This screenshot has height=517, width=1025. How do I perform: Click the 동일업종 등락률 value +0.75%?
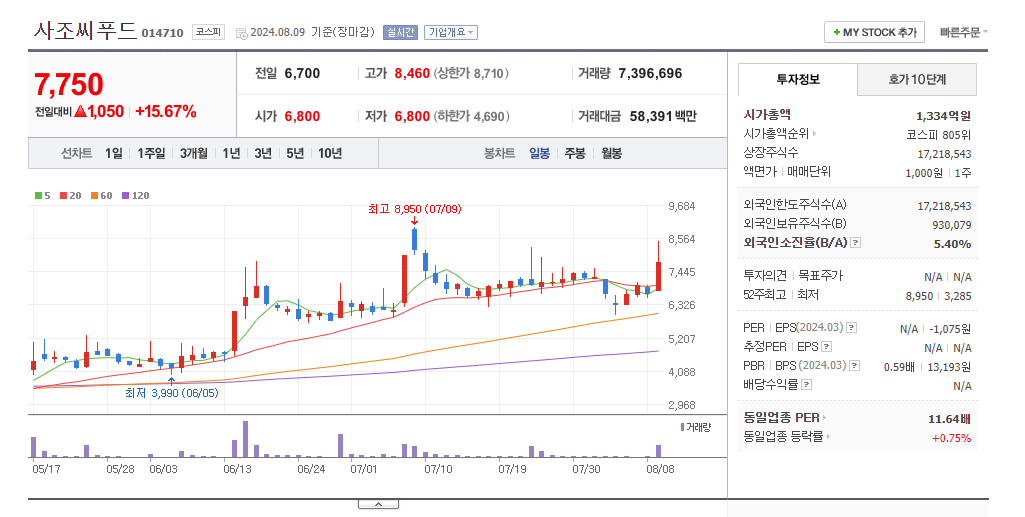[x=952, y=438]
